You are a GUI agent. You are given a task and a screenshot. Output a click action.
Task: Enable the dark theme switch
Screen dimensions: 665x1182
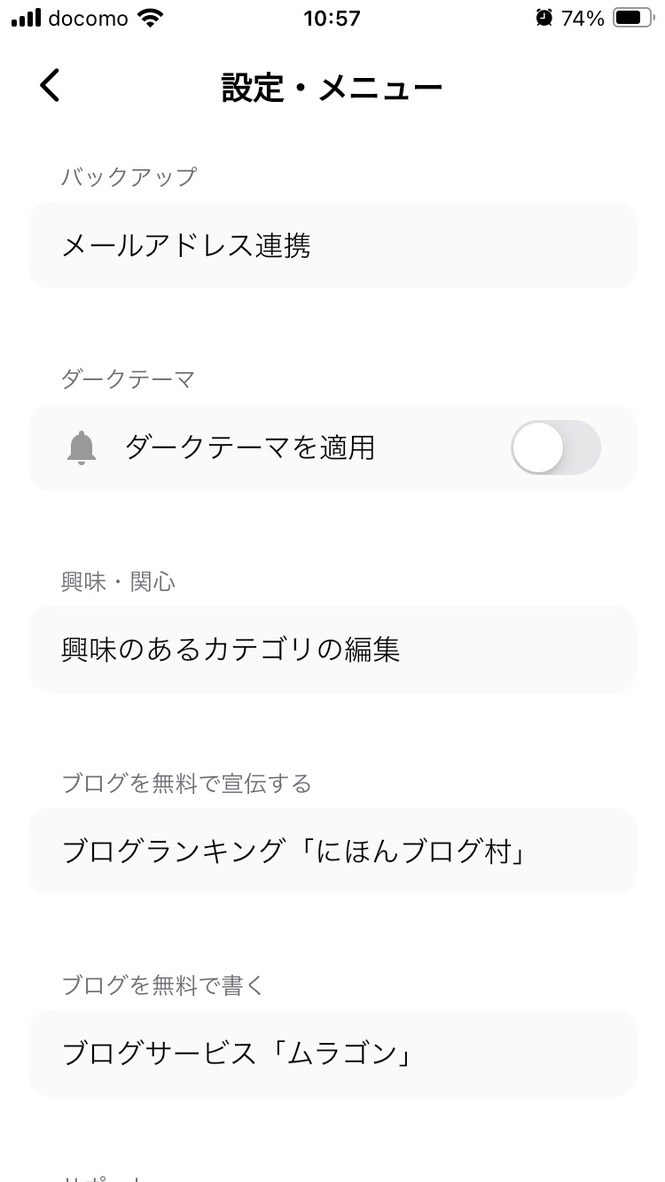click(555, 448)
